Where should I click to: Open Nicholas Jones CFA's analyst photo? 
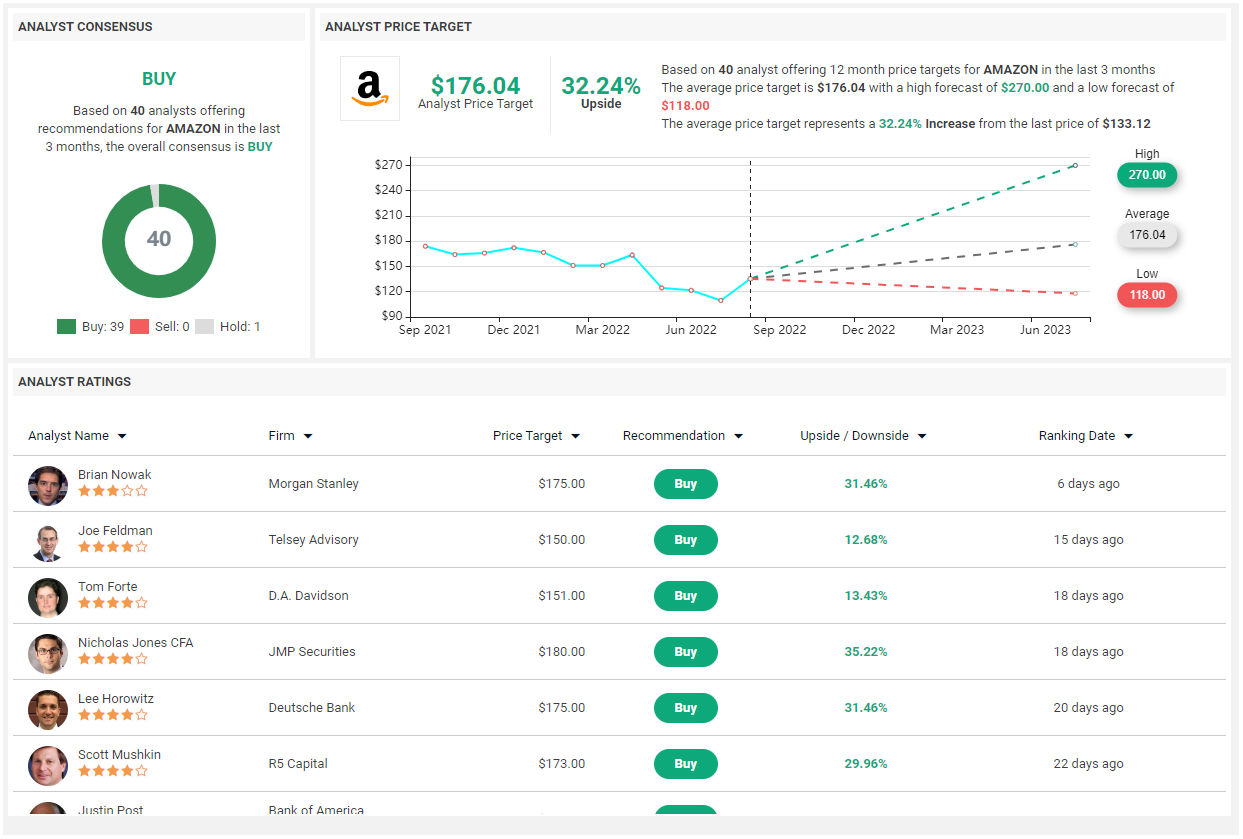click(48, 653)
